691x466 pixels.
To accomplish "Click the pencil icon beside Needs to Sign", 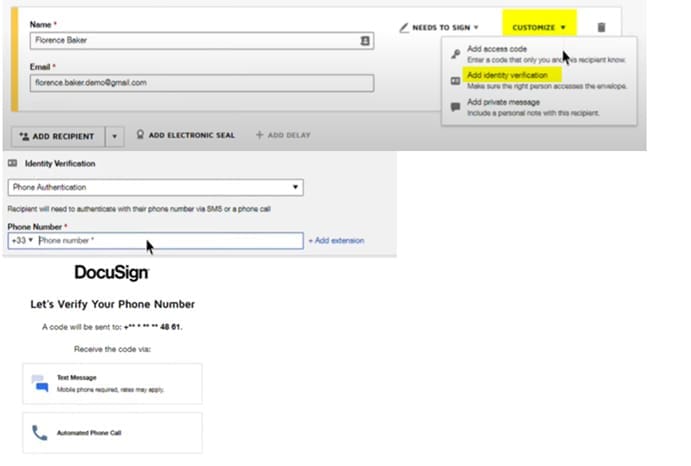I will tap(404, 27).
